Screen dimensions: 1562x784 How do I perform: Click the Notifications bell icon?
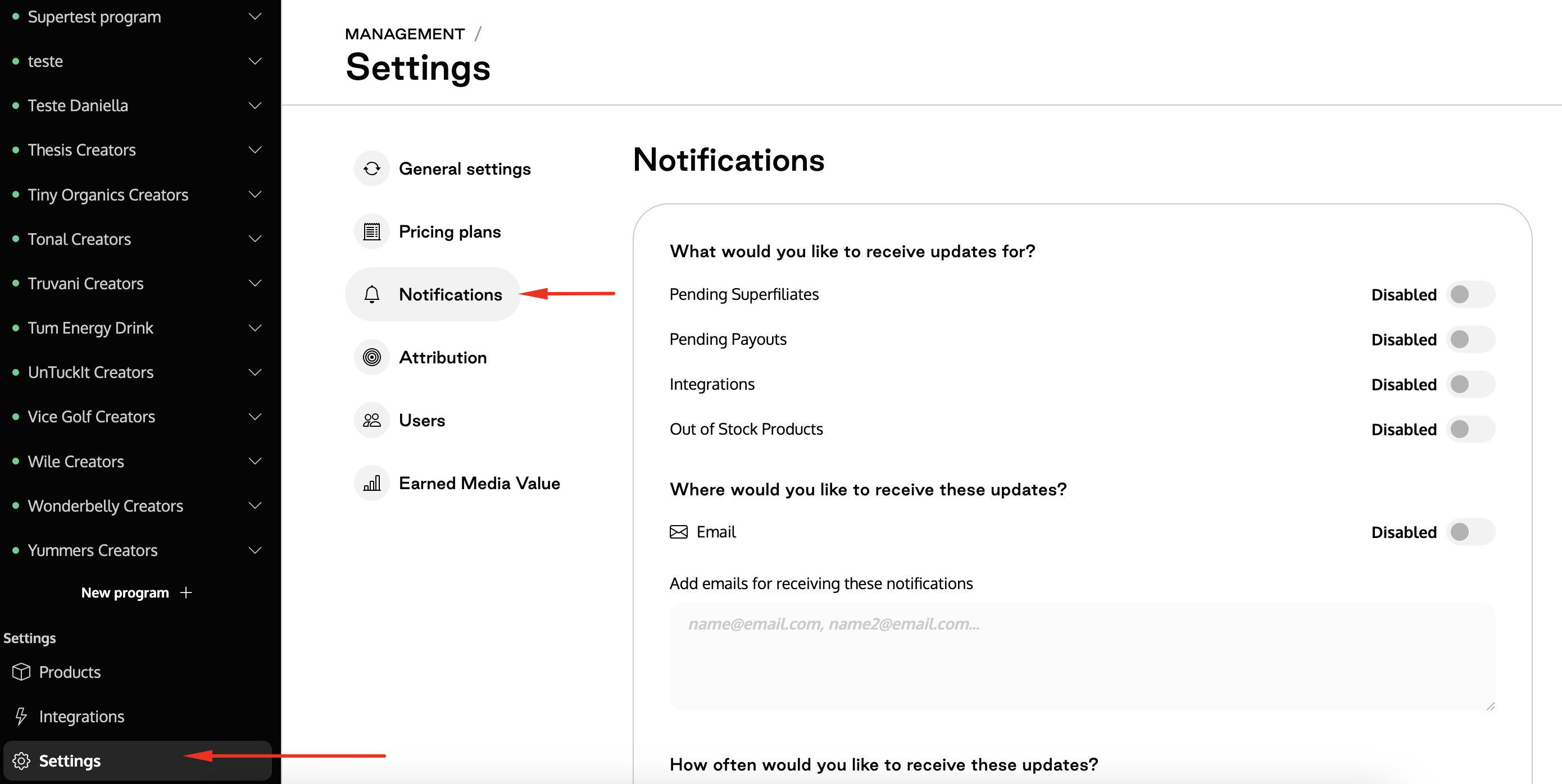point(372,294)
